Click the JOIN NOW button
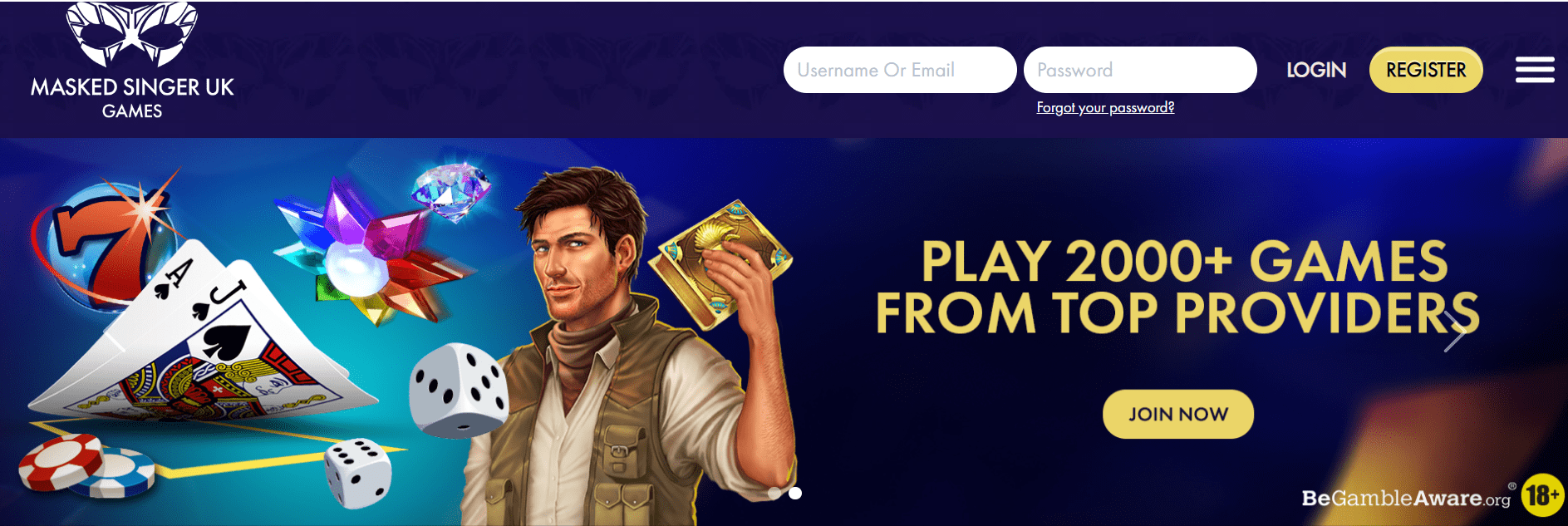 (1178, 414)
